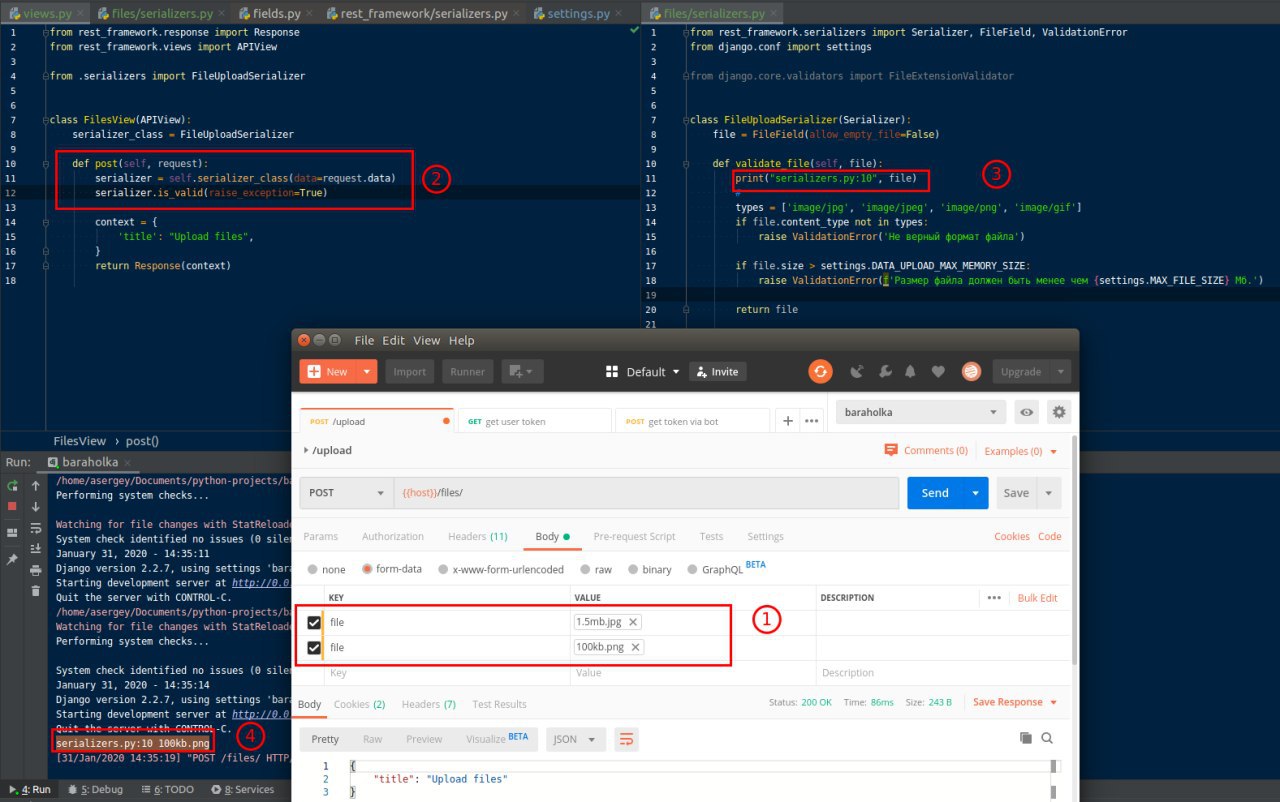Select 'raw' body type
The image size is (1280, 802).
(585, 569)
